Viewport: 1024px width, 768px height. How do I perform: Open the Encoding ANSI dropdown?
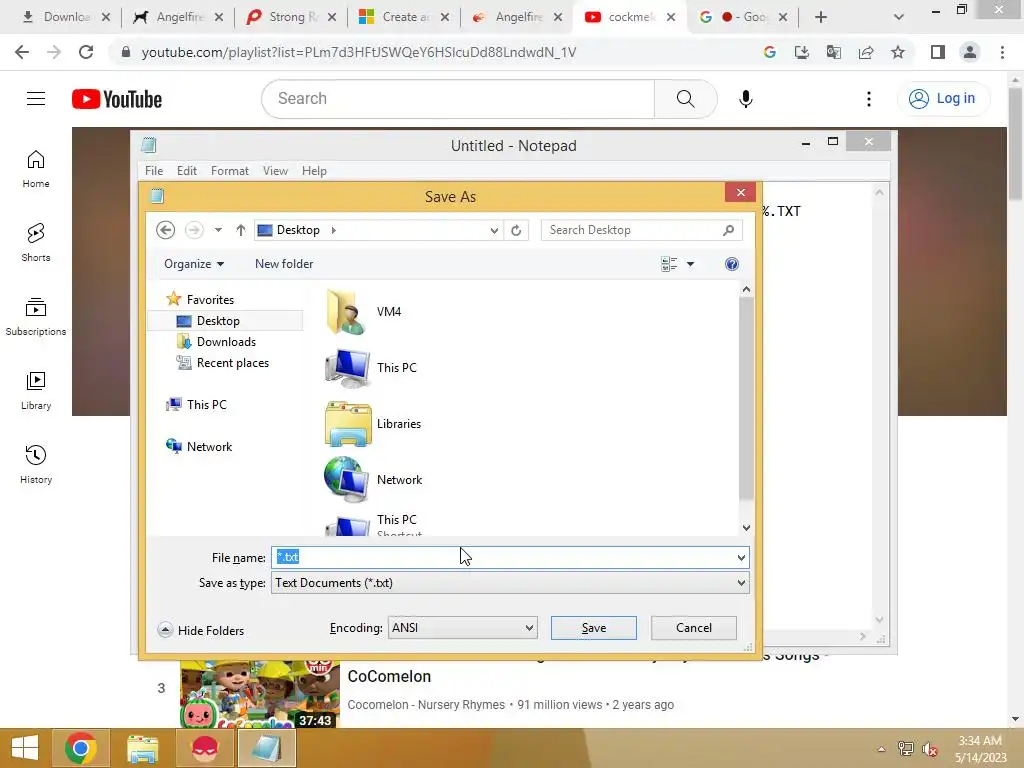pyautogui.click(x=462, y=628)
